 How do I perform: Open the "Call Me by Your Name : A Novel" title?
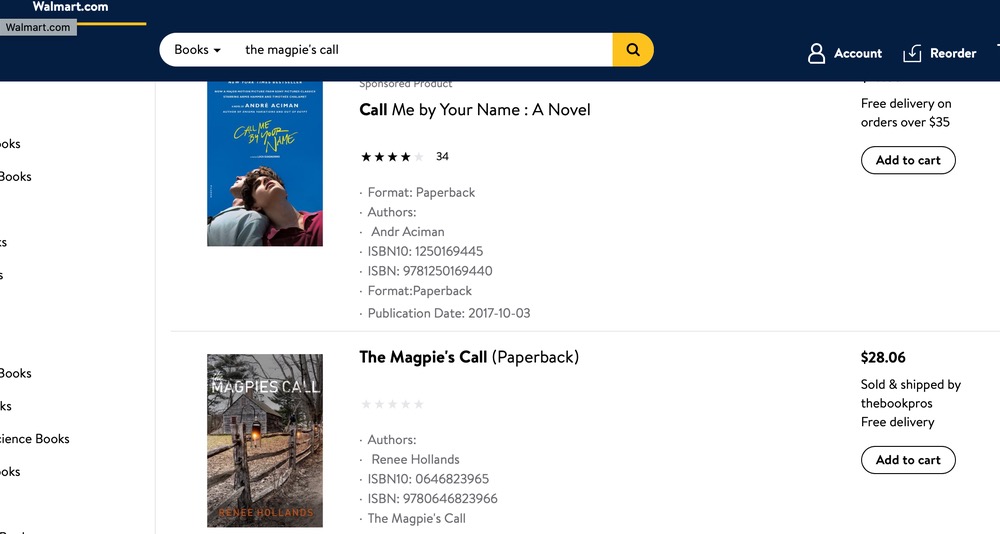[x=475, y=110]
